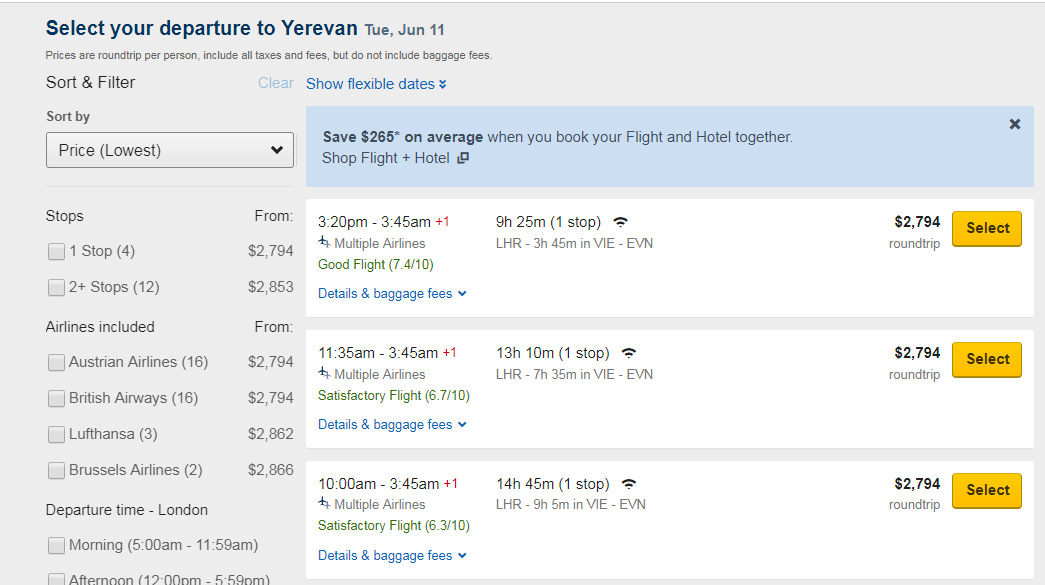Image resolution: width=1045 pixels, height=585 pixels.
Task: Clear all sort and filter options
Action: click(x=276, y=83)
